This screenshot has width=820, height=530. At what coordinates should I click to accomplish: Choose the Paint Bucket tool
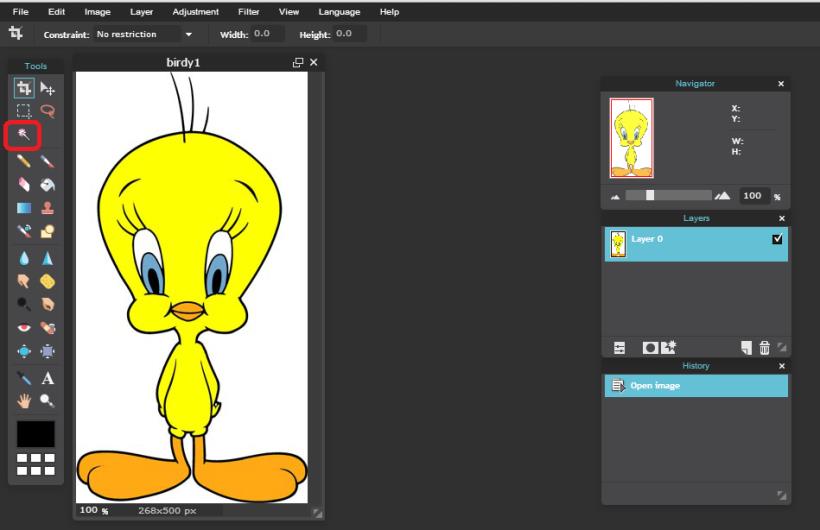[x=47, y=185]
